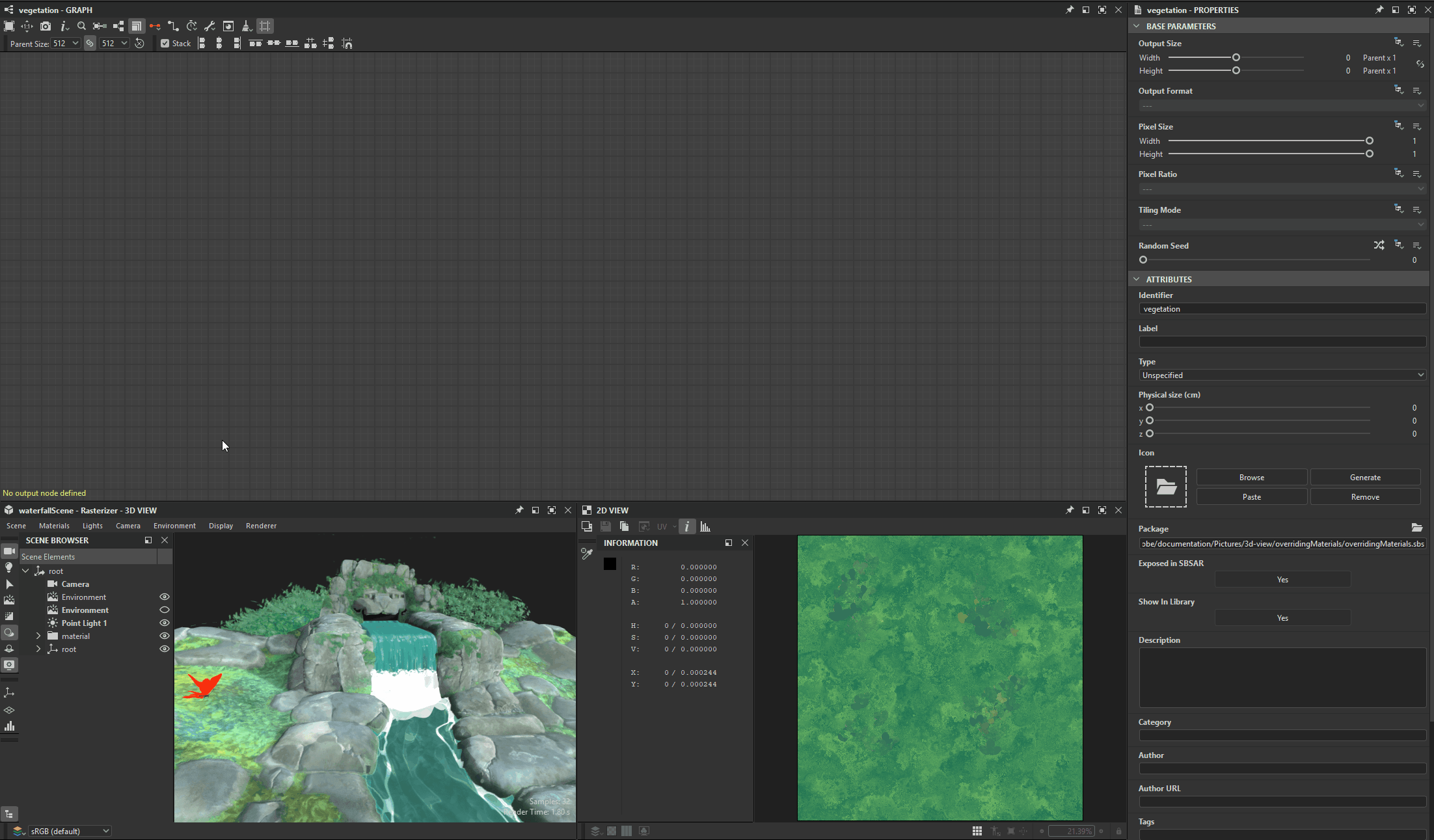Show the second Environment in the Scene Browser

point(164,610)
